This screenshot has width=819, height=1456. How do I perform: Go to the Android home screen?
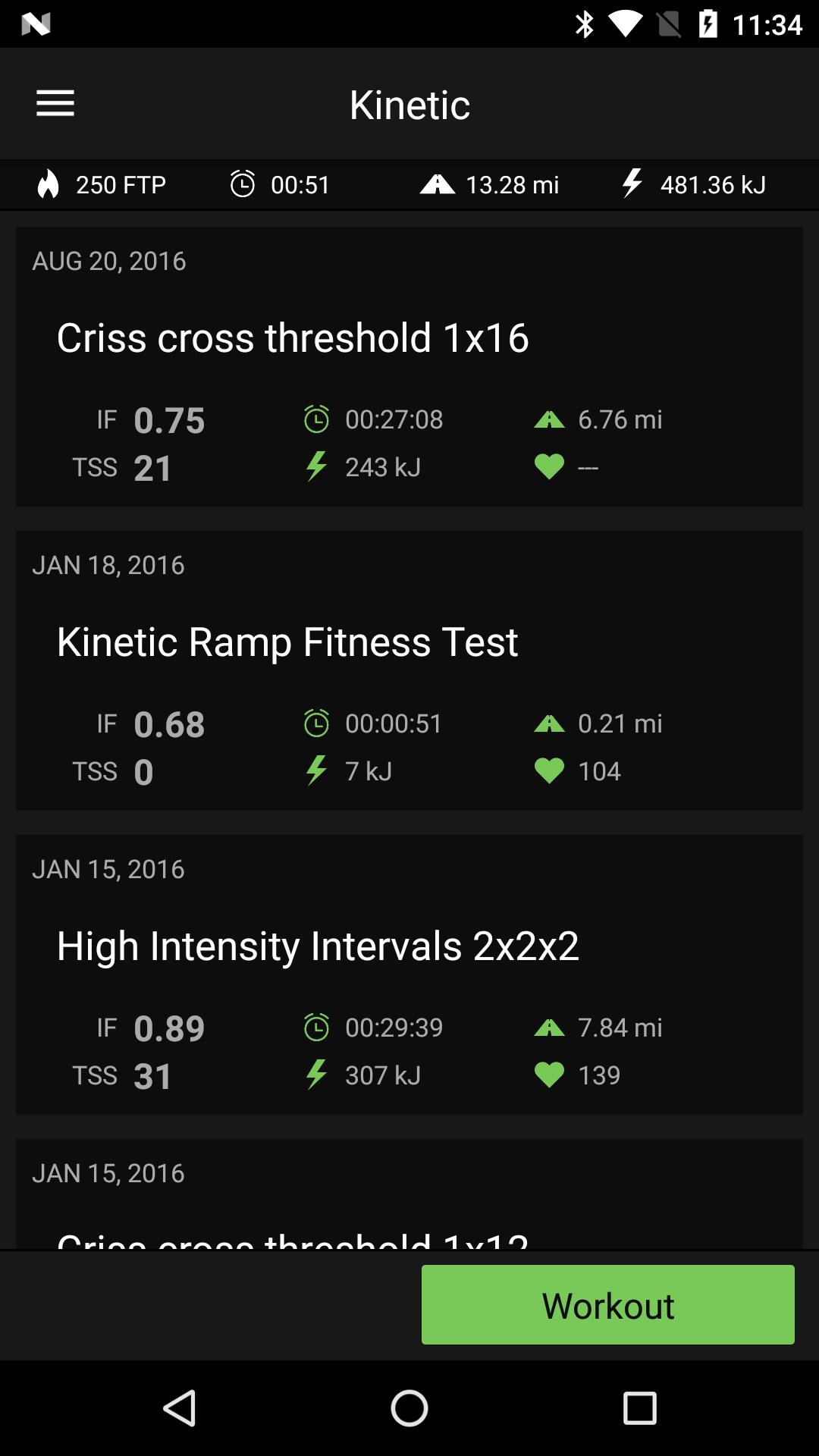pos(409,1408)
